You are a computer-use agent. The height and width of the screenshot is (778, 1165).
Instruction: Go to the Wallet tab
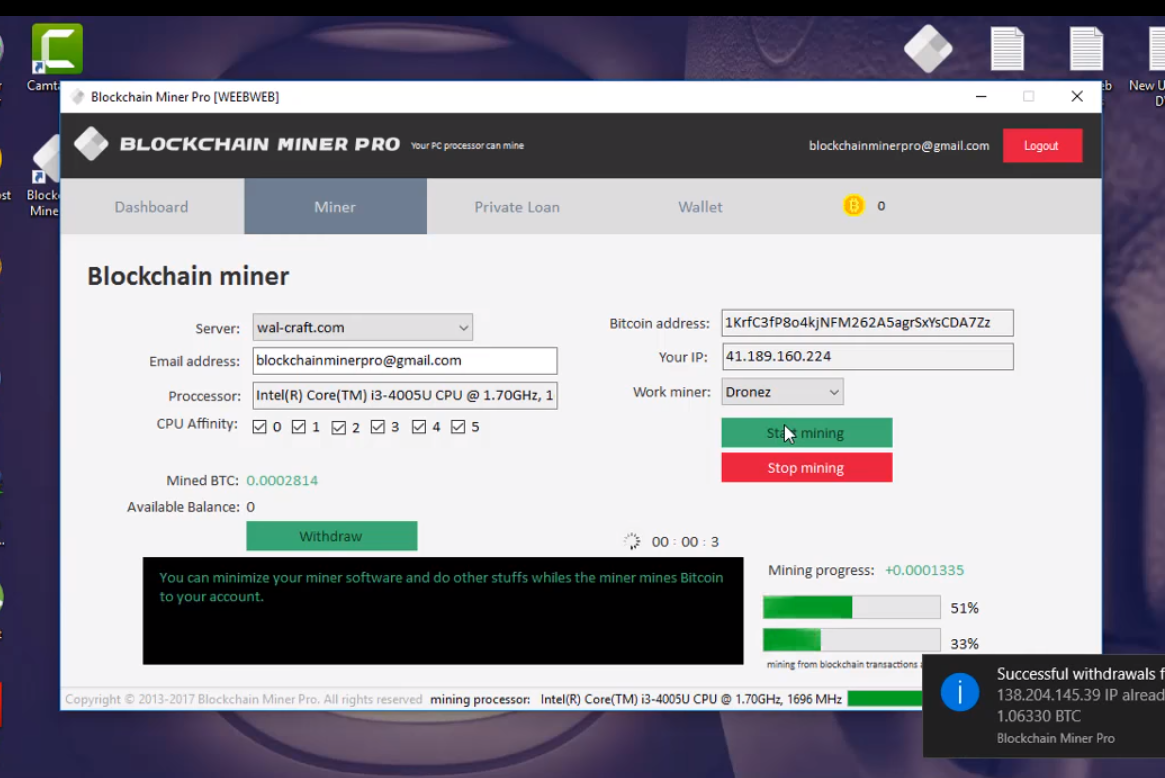tap(700, 207)
